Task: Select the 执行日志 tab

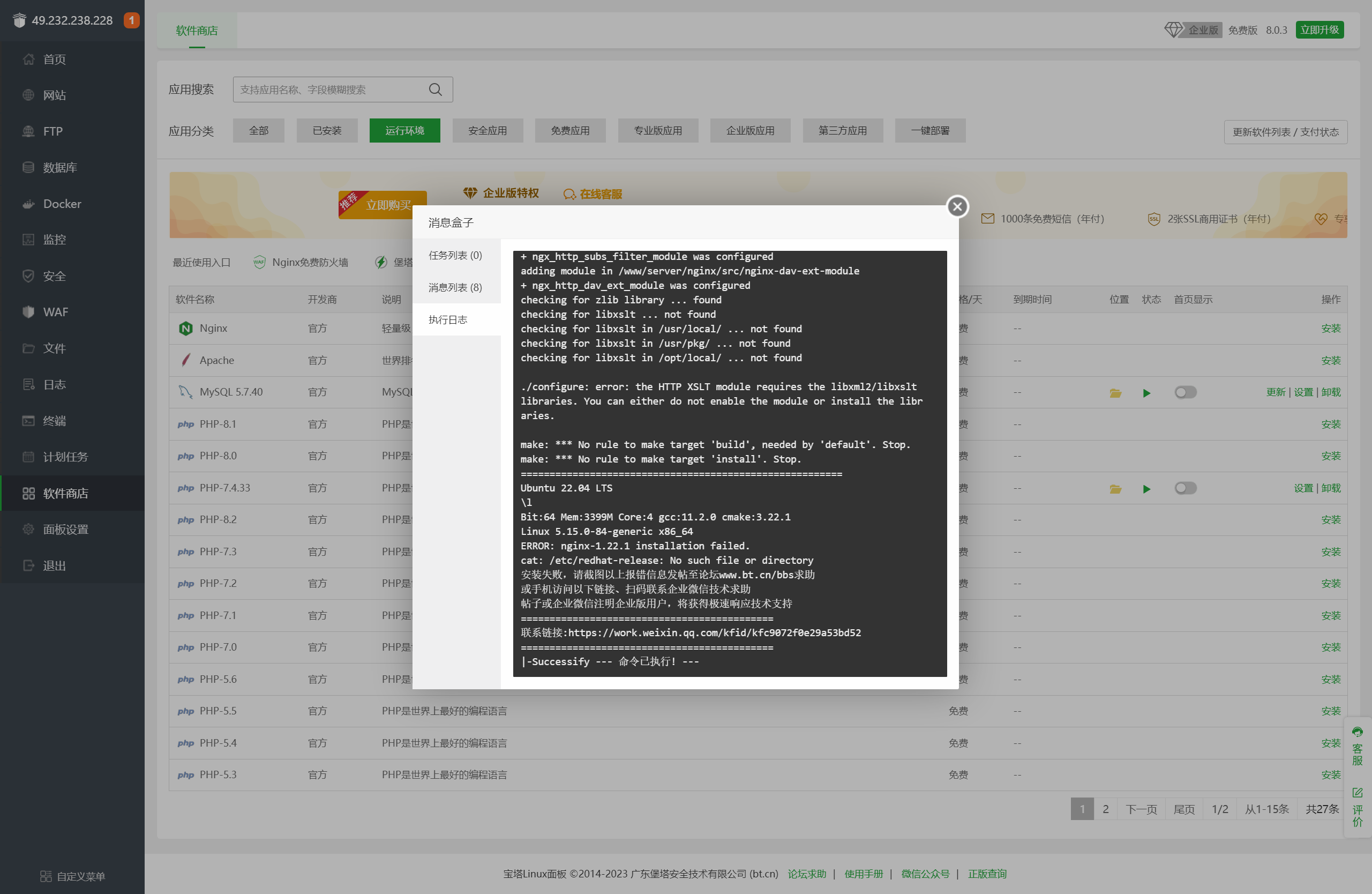Action: point(456,319)
